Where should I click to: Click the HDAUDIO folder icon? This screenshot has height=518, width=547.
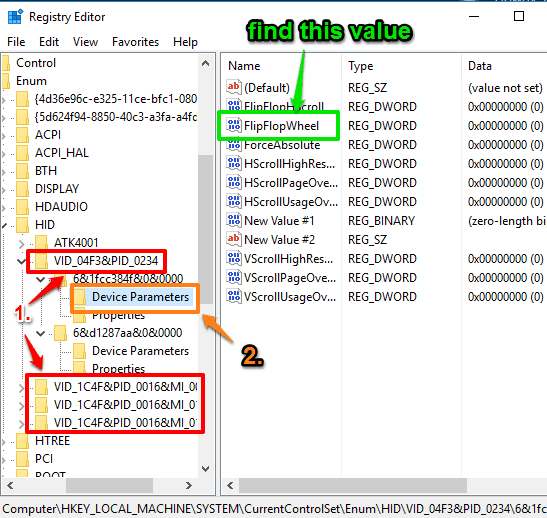tap(22, 207)
